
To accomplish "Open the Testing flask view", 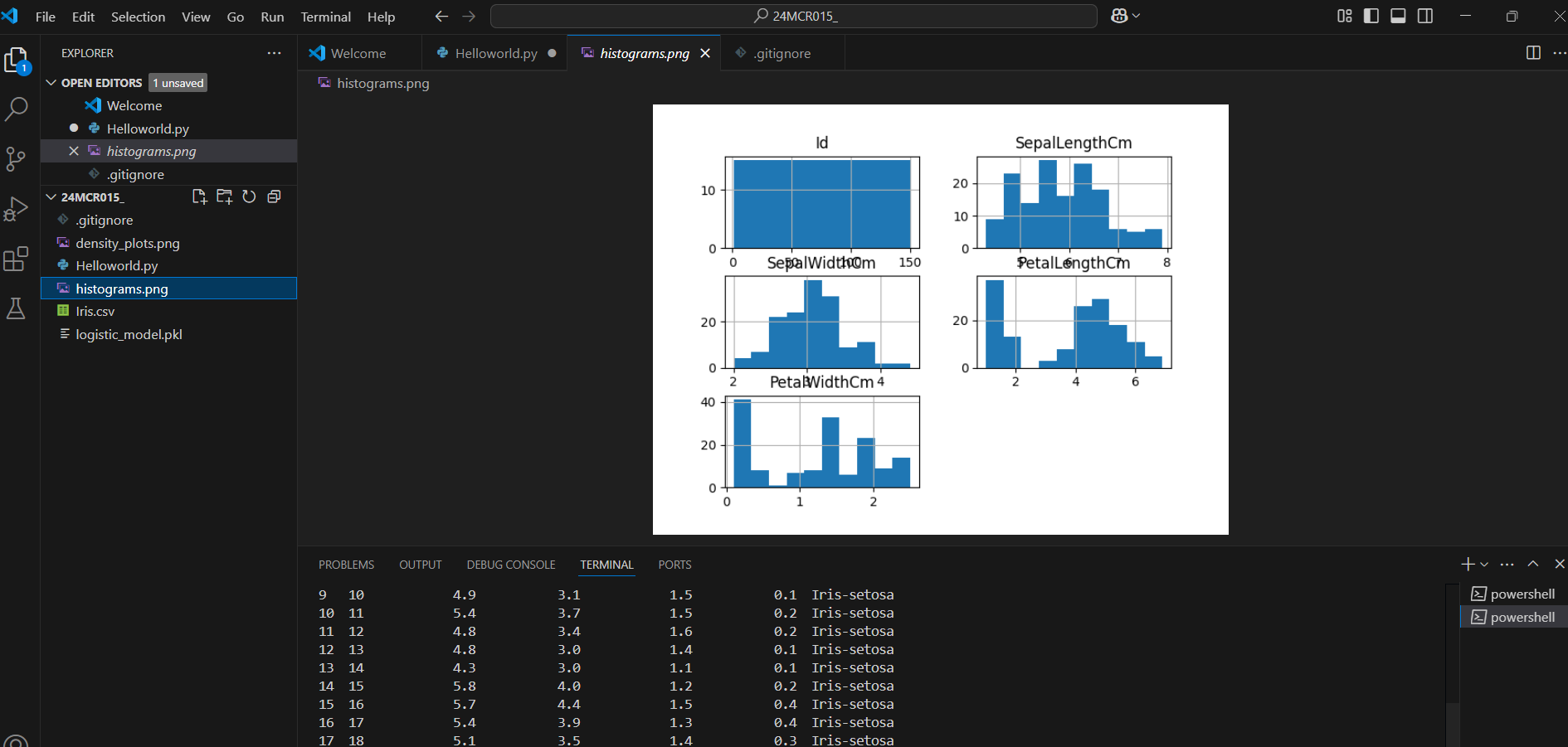I will click(17, 308).
